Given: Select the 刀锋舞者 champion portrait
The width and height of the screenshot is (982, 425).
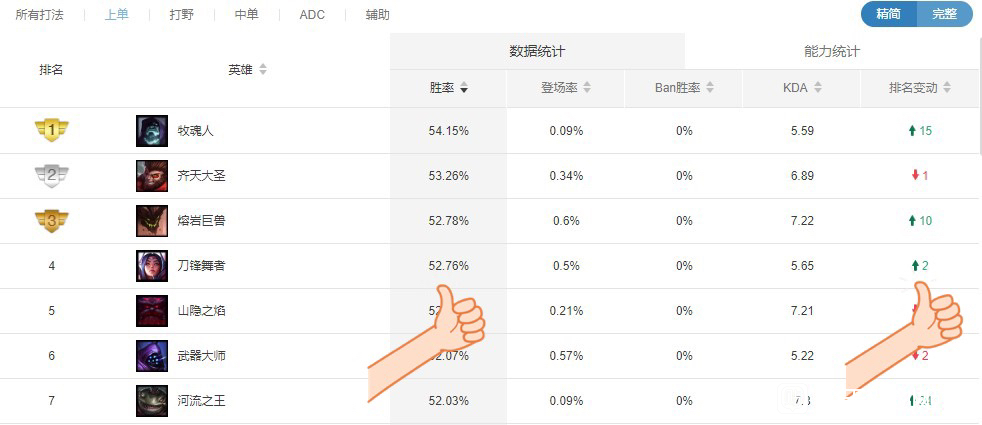Looking at the screenshot, I should (152, 266).
